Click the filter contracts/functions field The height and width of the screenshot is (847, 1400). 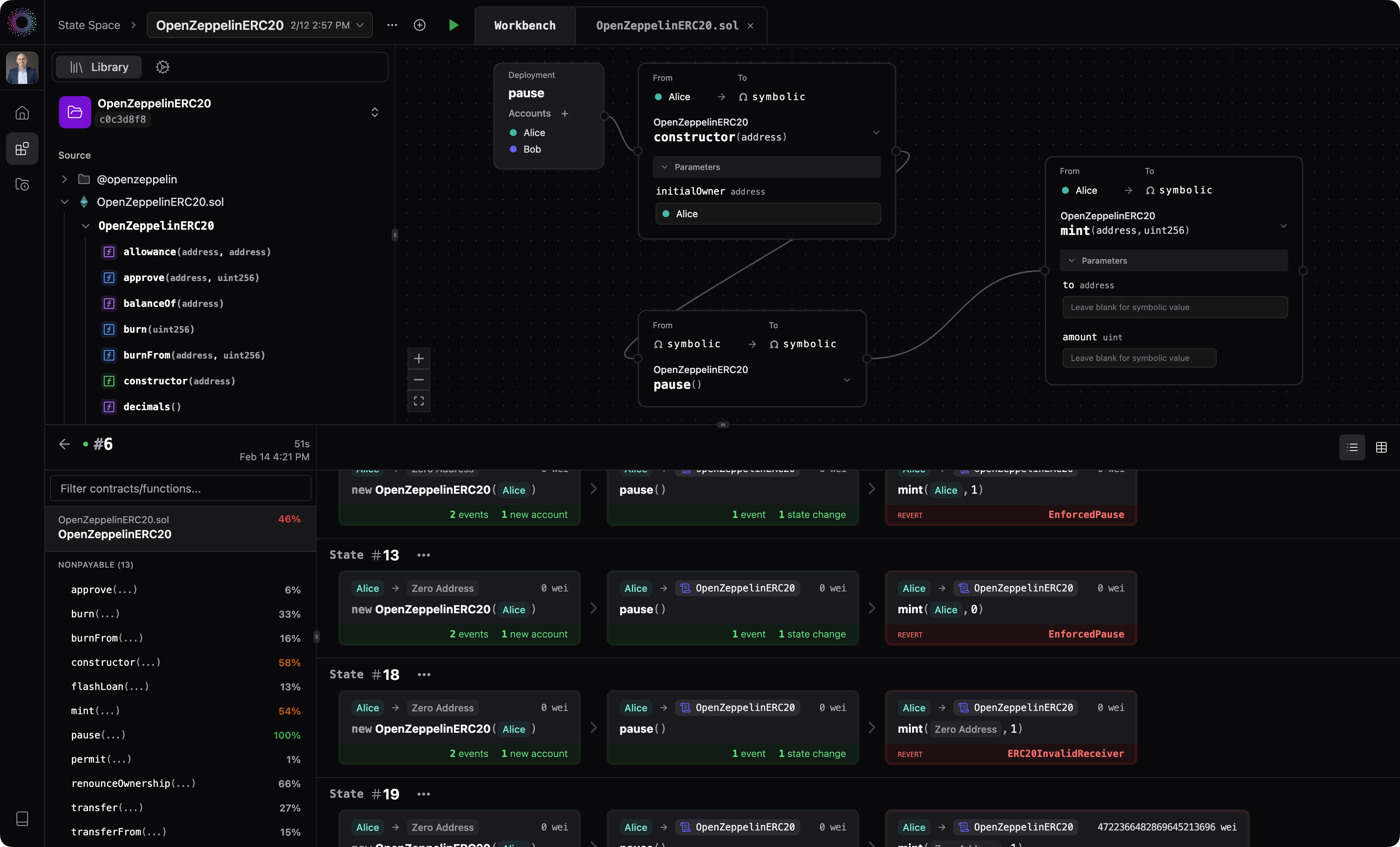(180, 488)
